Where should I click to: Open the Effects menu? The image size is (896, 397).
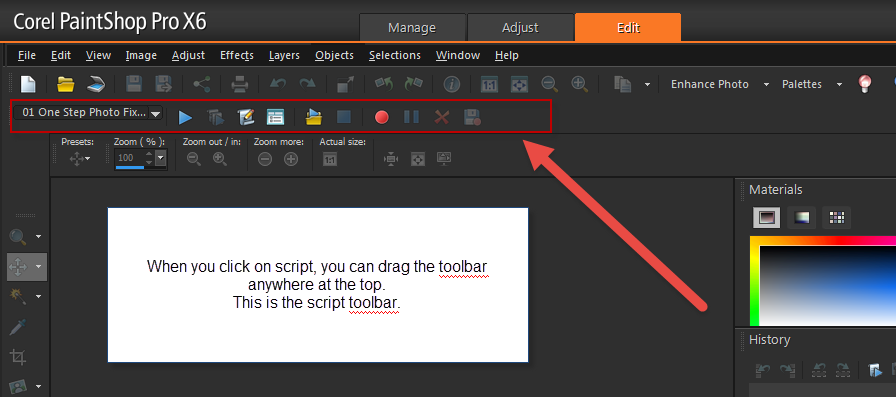point(237,55)
